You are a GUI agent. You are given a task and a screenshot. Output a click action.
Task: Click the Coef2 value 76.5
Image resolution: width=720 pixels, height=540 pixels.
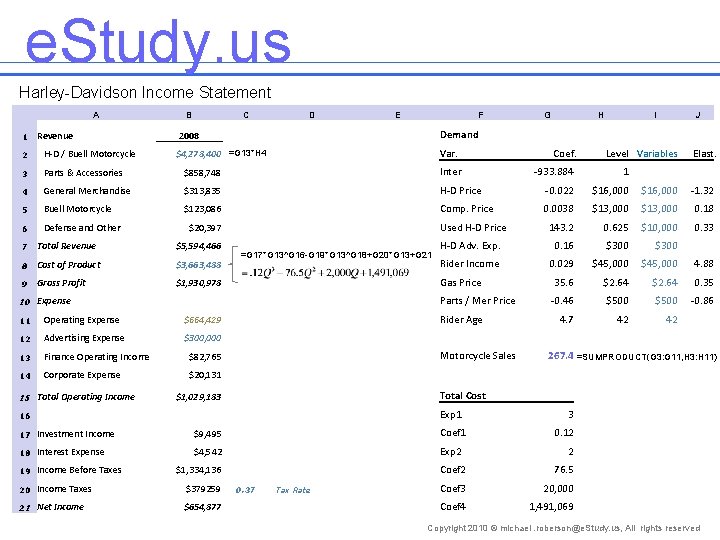coord(564,470)
